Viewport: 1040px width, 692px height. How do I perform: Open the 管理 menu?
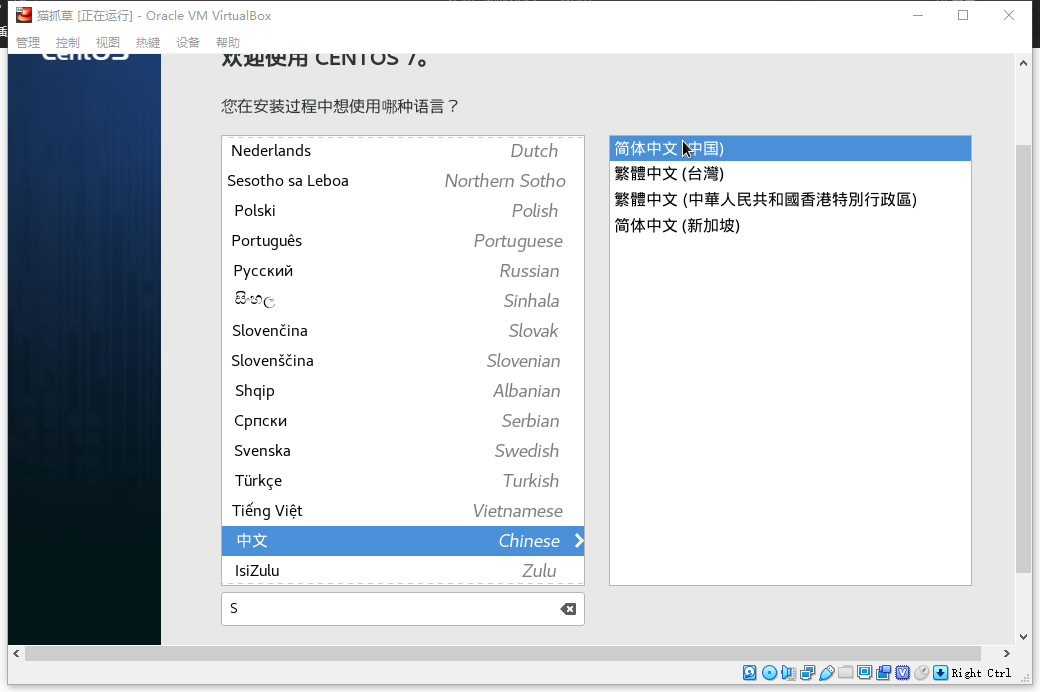28,42
